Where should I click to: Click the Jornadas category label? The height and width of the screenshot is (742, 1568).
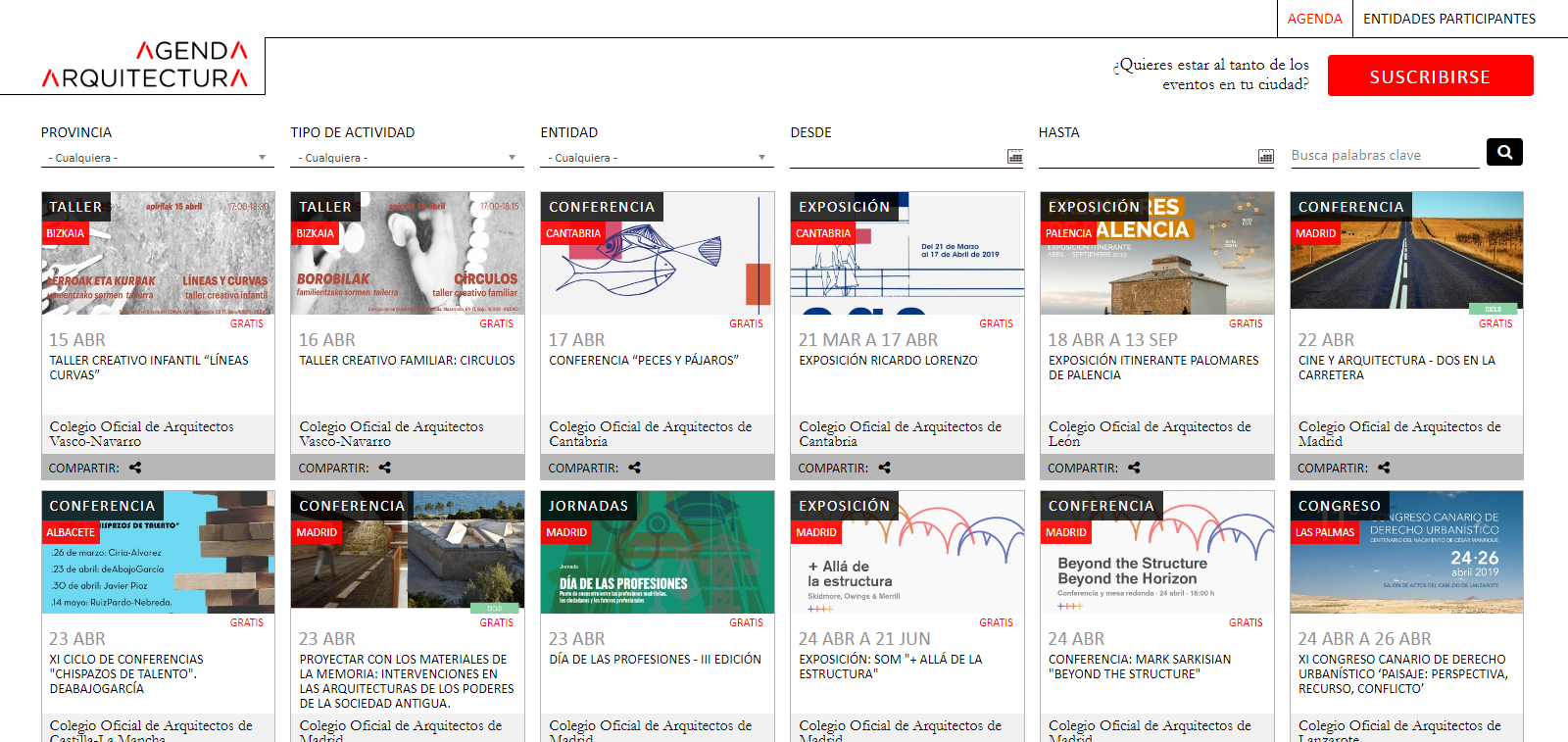point(588,506)
